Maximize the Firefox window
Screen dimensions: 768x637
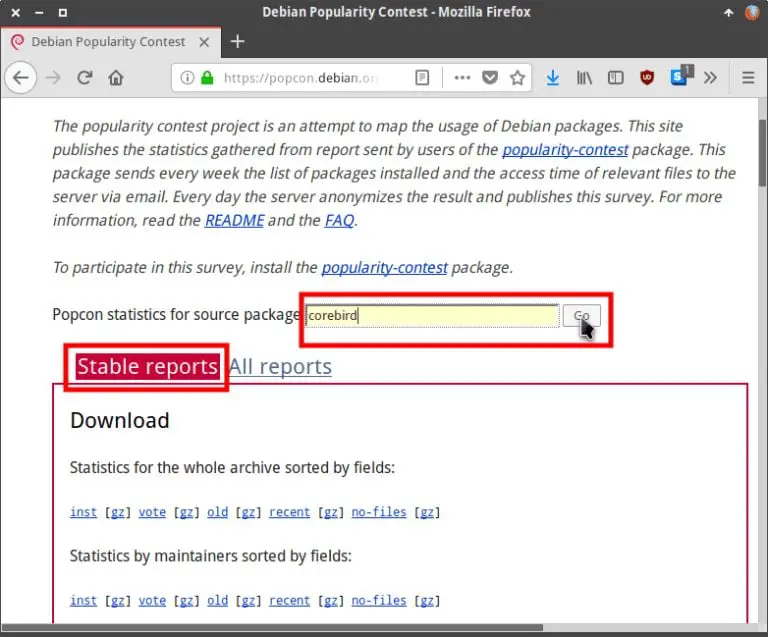coord(63,13)
